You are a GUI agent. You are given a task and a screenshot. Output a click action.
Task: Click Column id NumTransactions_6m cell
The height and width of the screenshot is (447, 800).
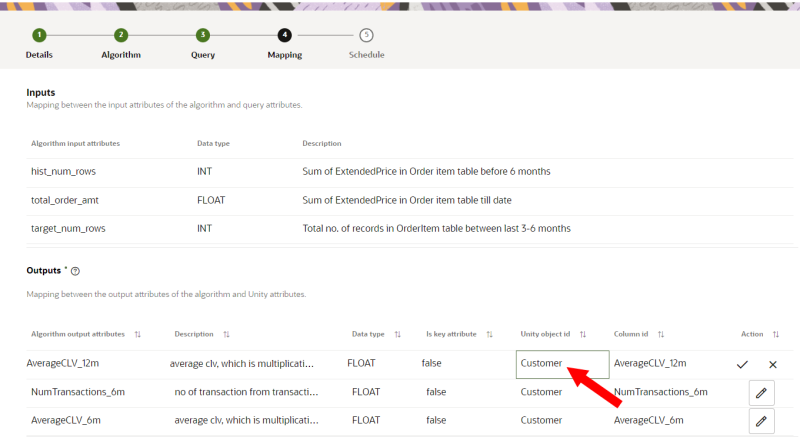pos(661,392)
